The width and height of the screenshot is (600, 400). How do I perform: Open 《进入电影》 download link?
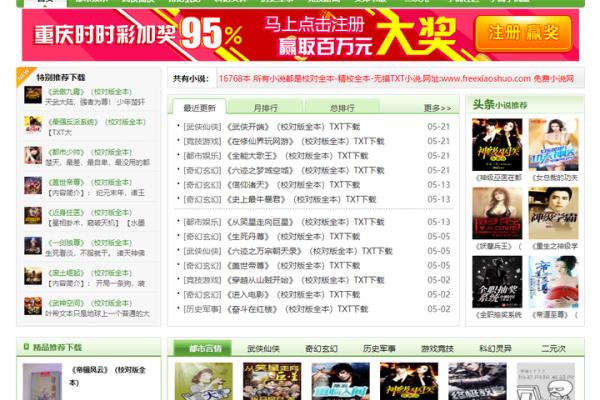click(x=293, y=295)
